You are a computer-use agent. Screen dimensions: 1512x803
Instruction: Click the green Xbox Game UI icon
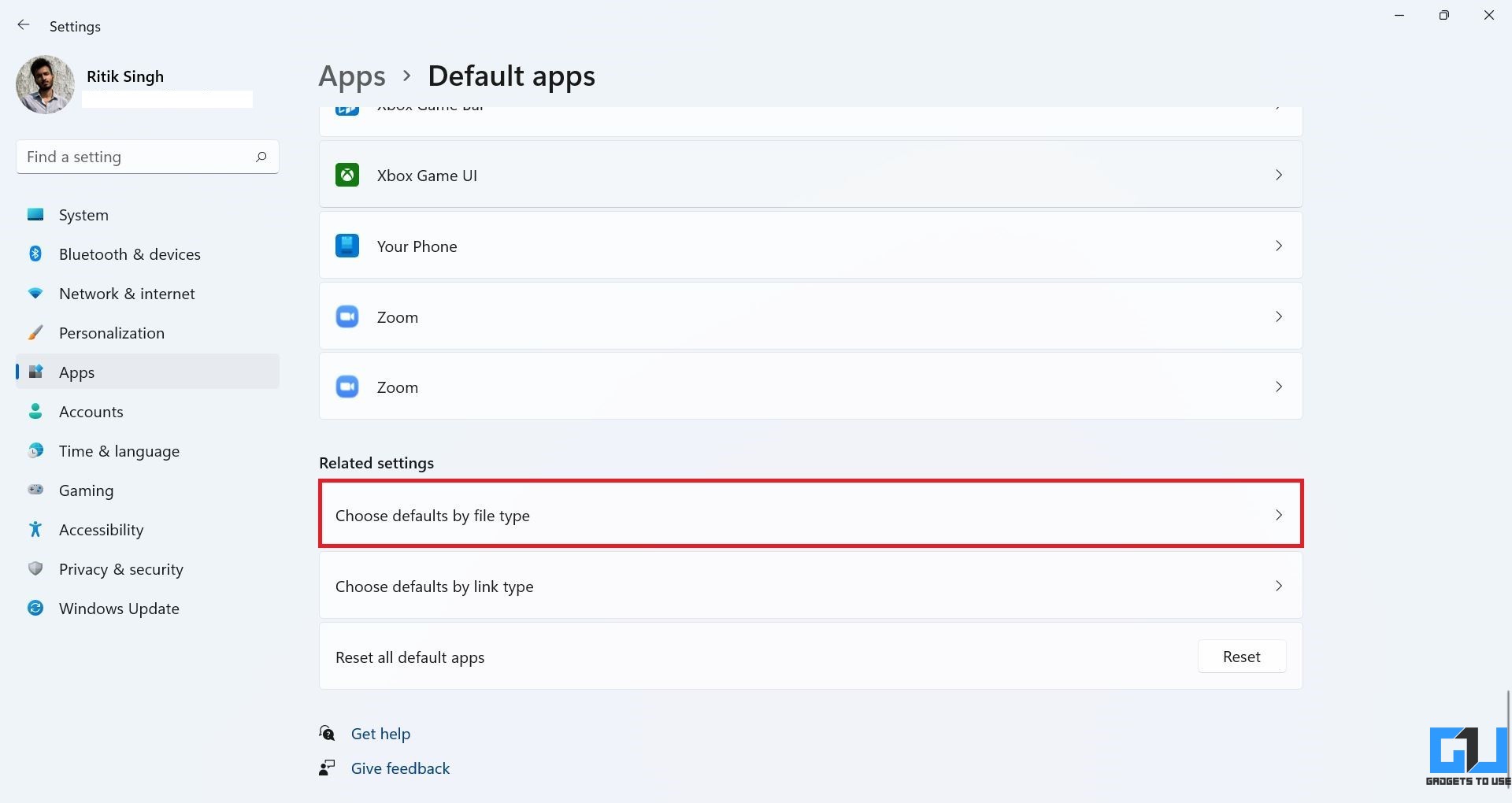(347, 175)
